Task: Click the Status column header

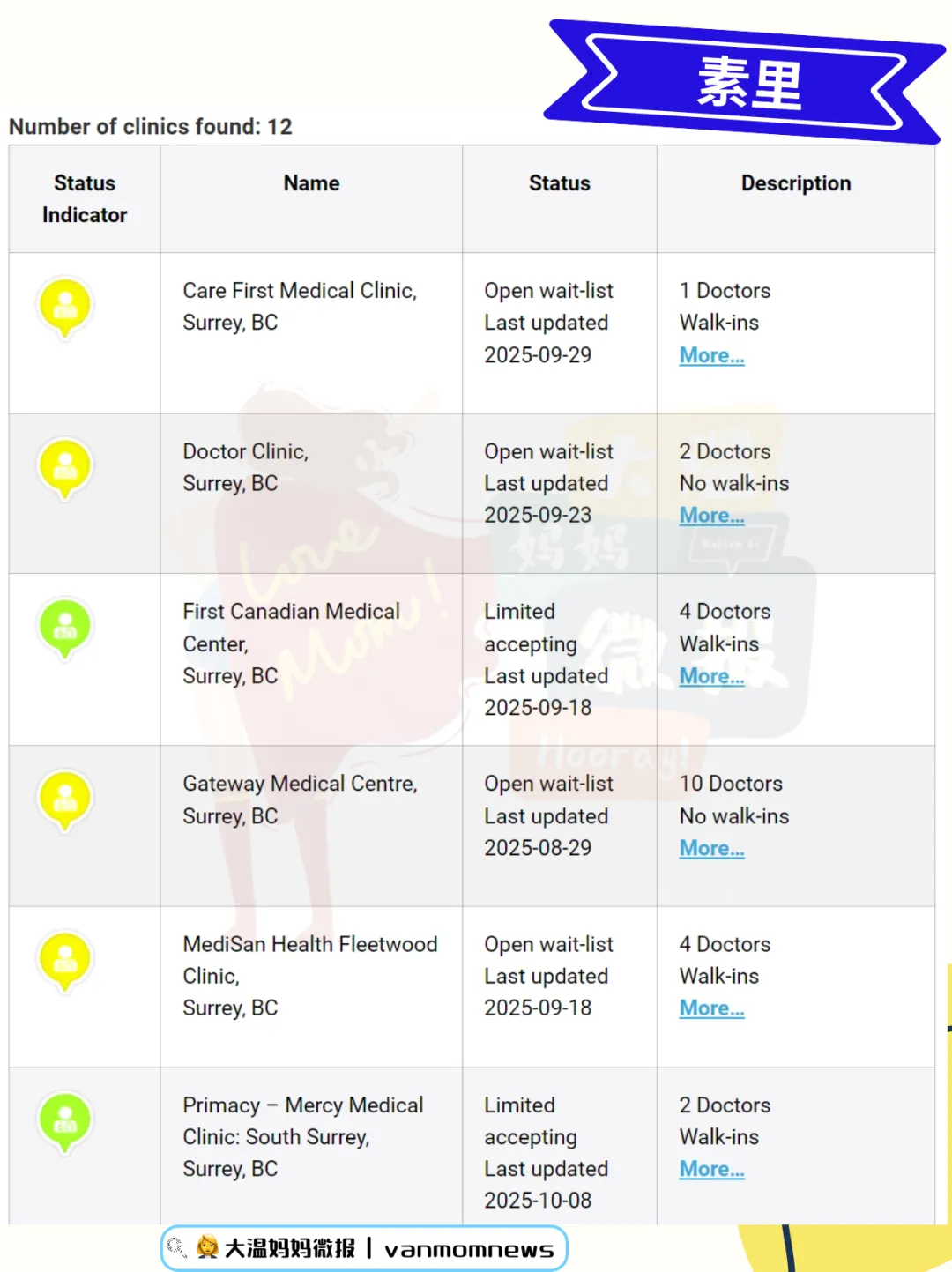Action: [559, 183]
